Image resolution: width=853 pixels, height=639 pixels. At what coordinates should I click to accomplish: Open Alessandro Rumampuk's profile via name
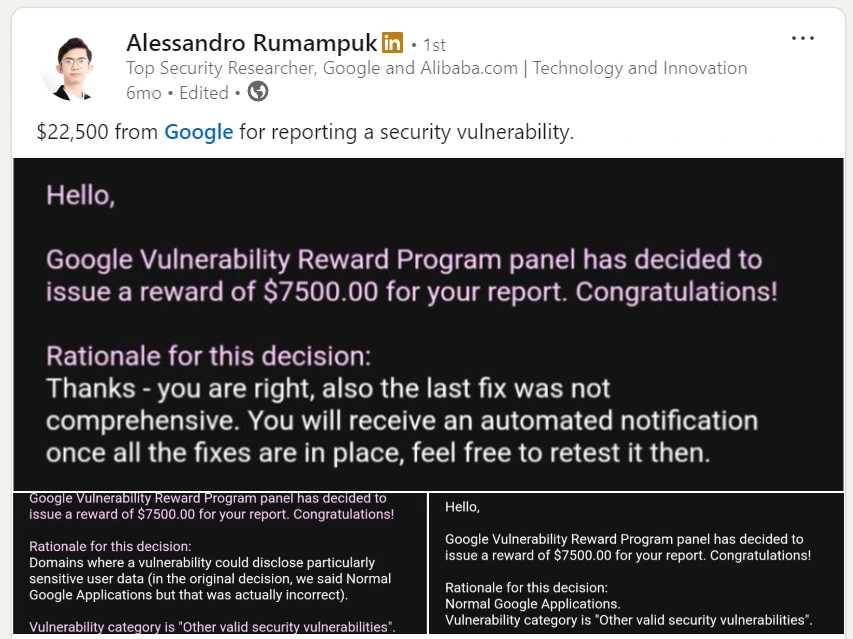249,43
